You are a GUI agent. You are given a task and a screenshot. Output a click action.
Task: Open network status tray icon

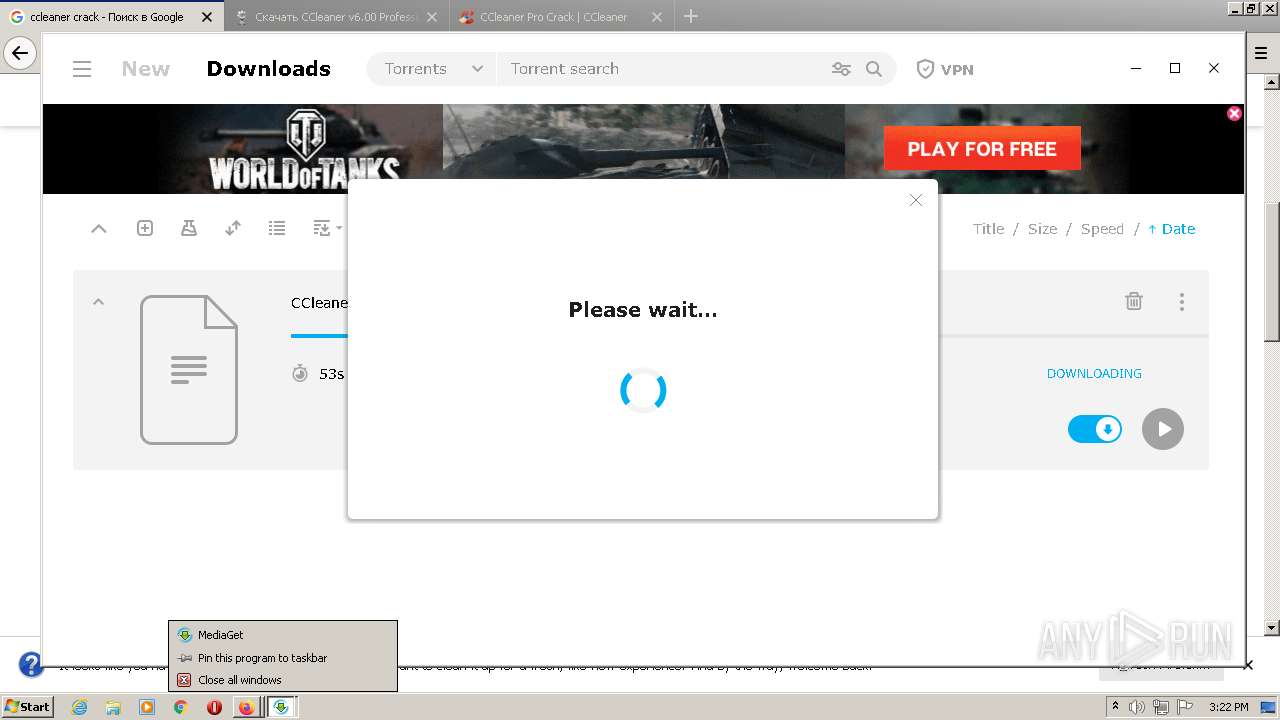[x=1161, y=707]
